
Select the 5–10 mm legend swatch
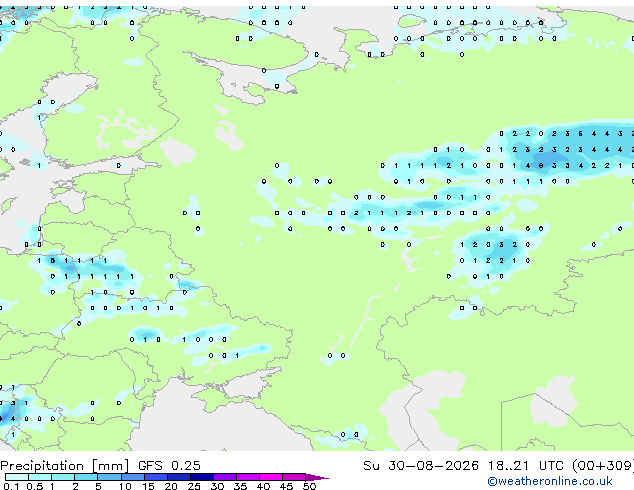pyautogui.click(x=109, y=477)
